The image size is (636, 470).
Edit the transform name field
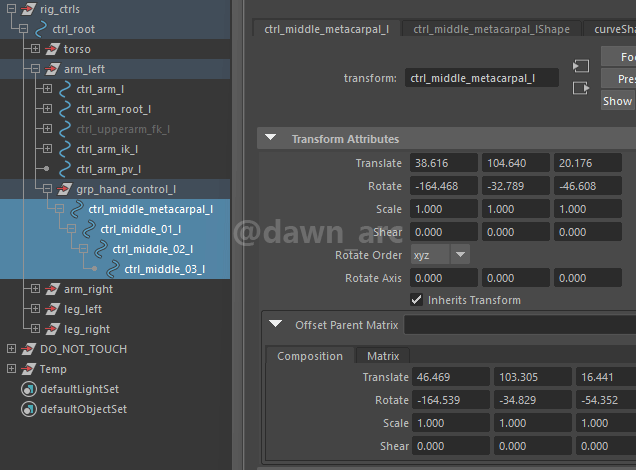[x=481, y=78]
